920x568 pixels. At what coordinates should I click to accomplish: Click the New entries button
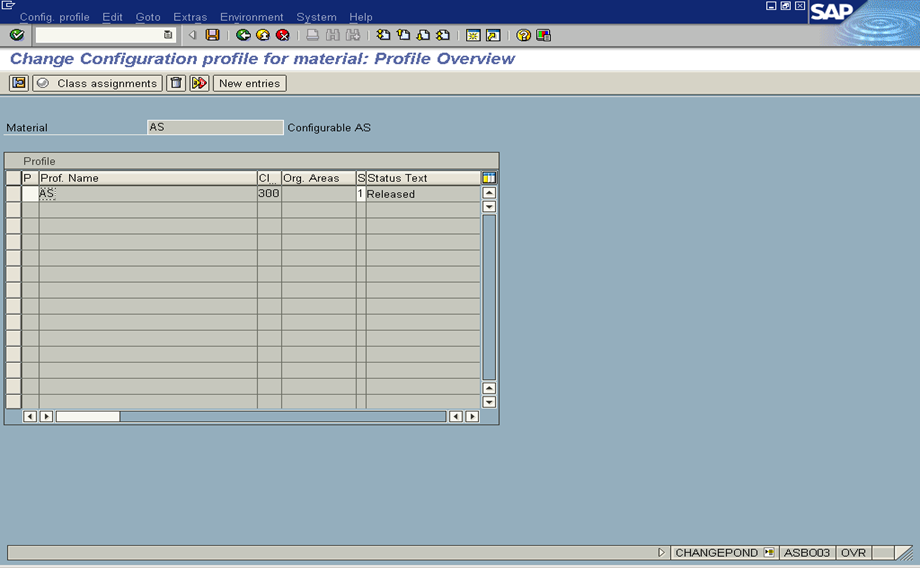tap(249, 83)
